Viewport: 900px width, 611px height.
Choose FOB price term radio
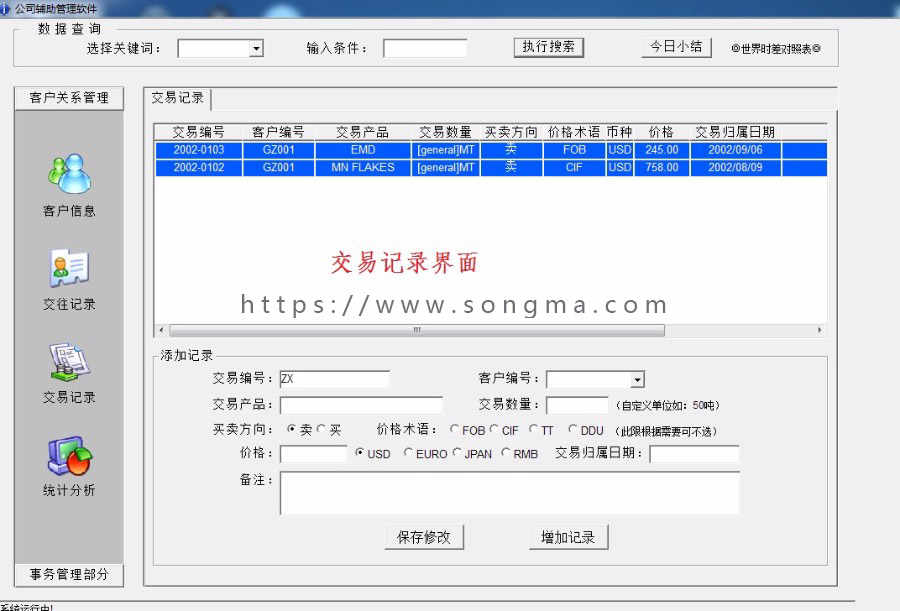(455, 429)
